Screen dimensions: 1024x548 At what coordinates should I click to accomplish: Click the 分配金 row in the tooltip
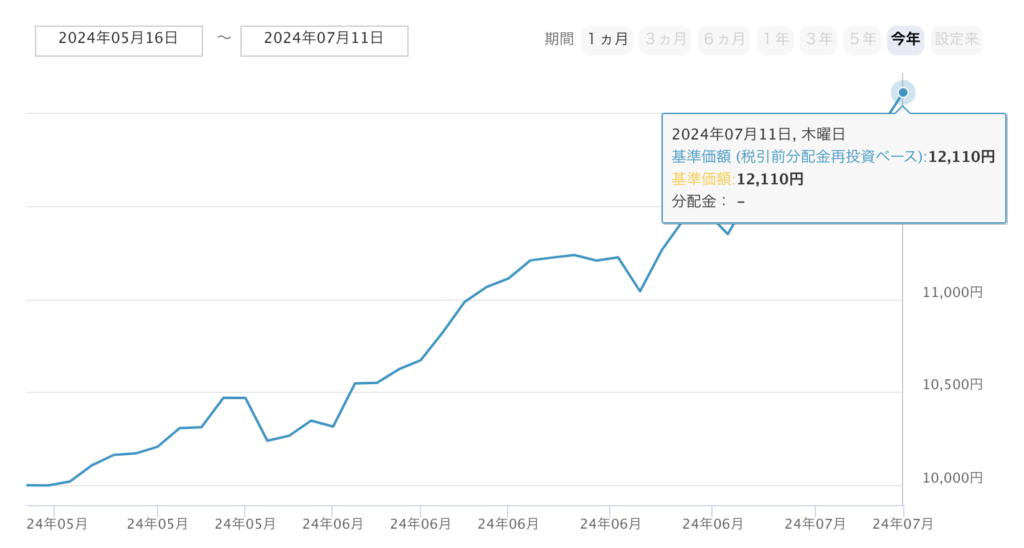pos(708,201)
